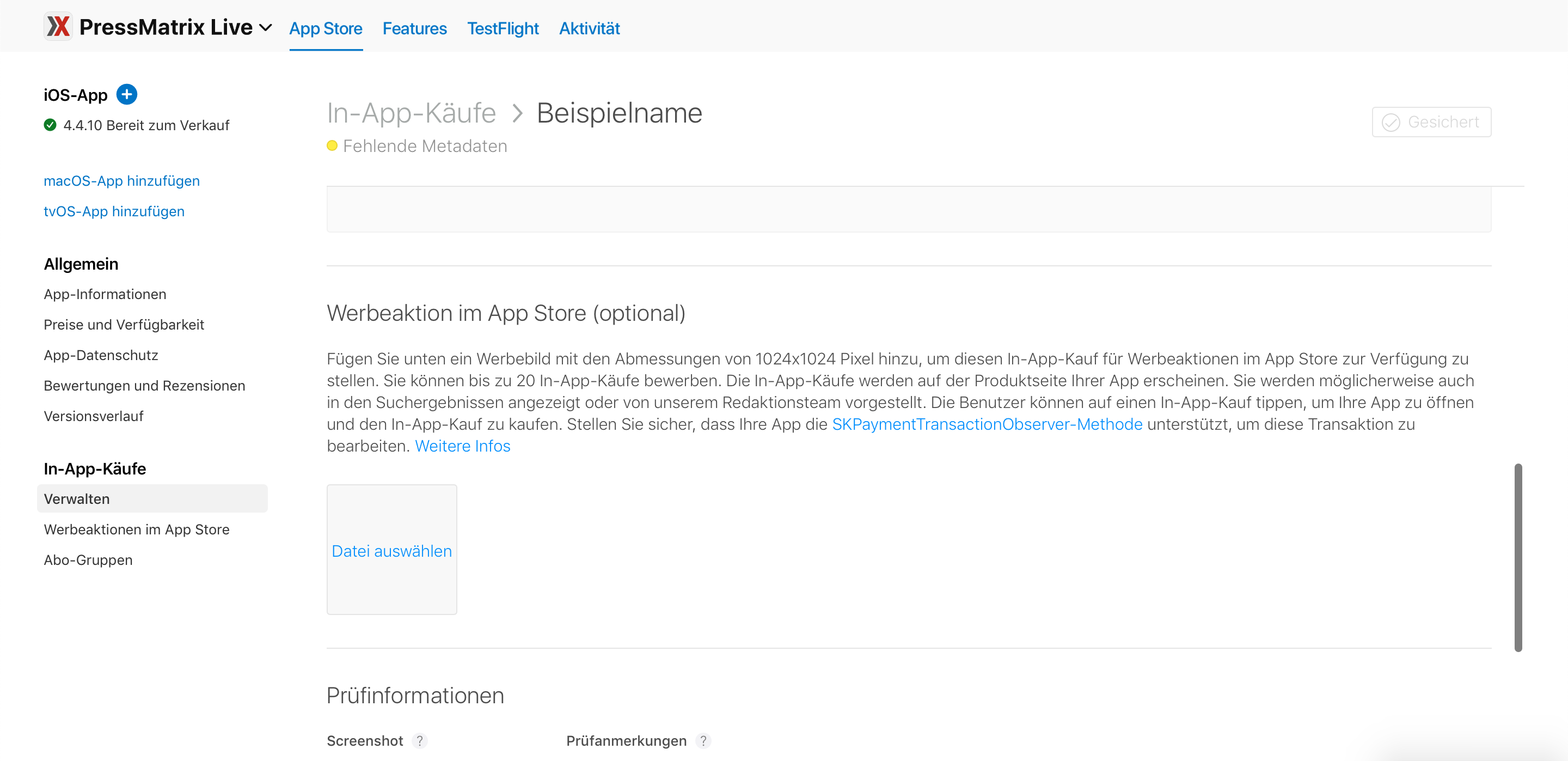
Task: Click Datei auswählen upload box
Action: point(391,550)
